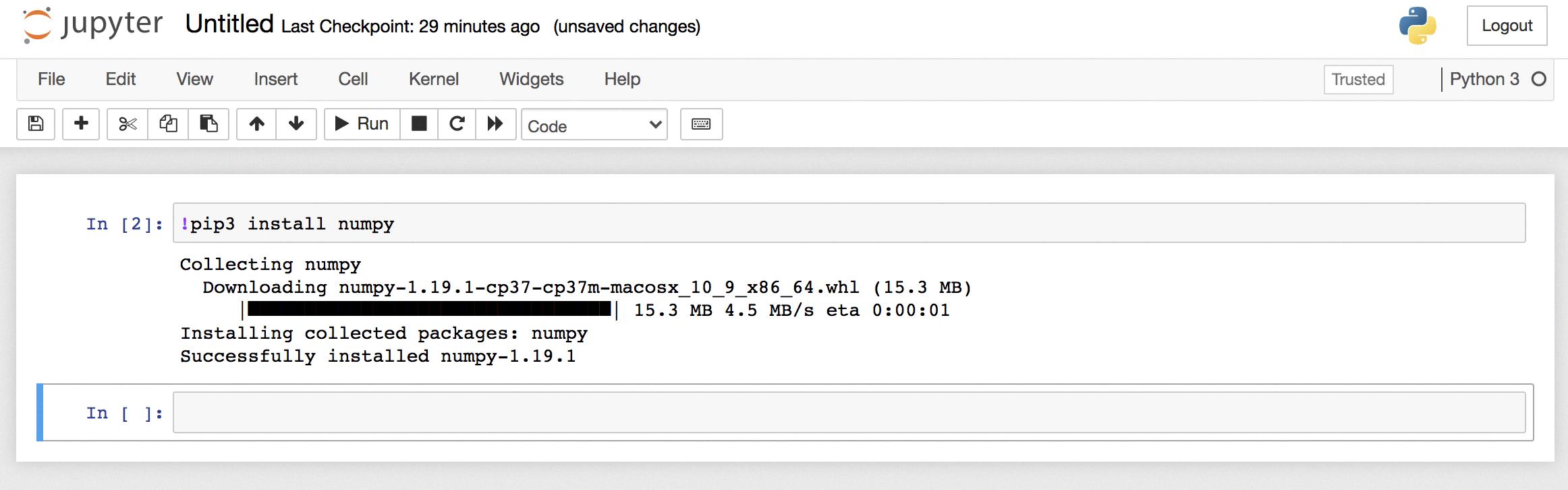Viewport: 1568px width, 490px height.
Task: Click the Logout button
Action: click(x=1507, y=26)
